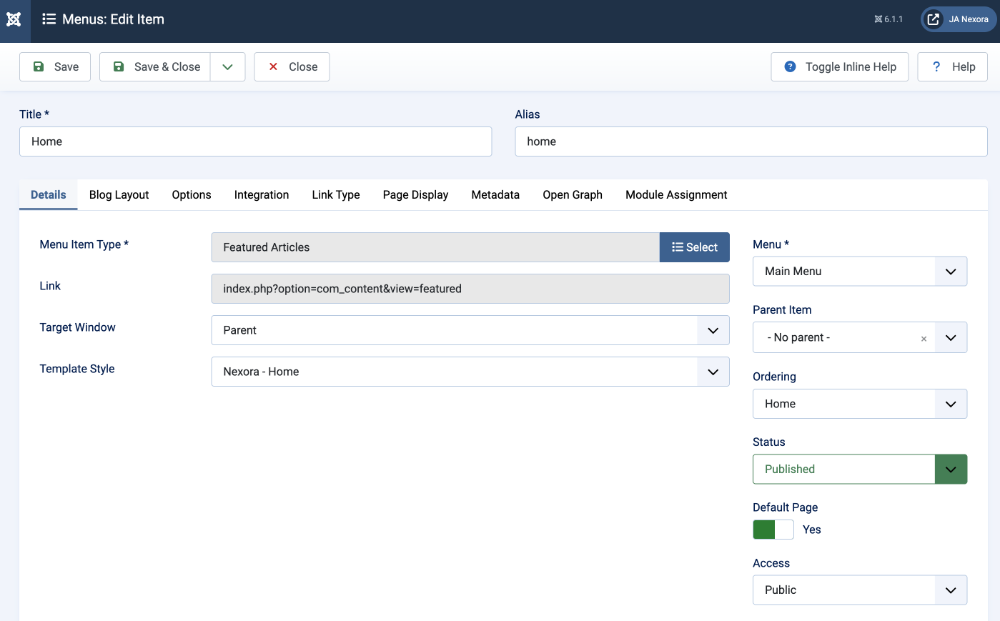Switch to the Integration tab
Viewport: 1000px width, 621px height.
(261, 194)
